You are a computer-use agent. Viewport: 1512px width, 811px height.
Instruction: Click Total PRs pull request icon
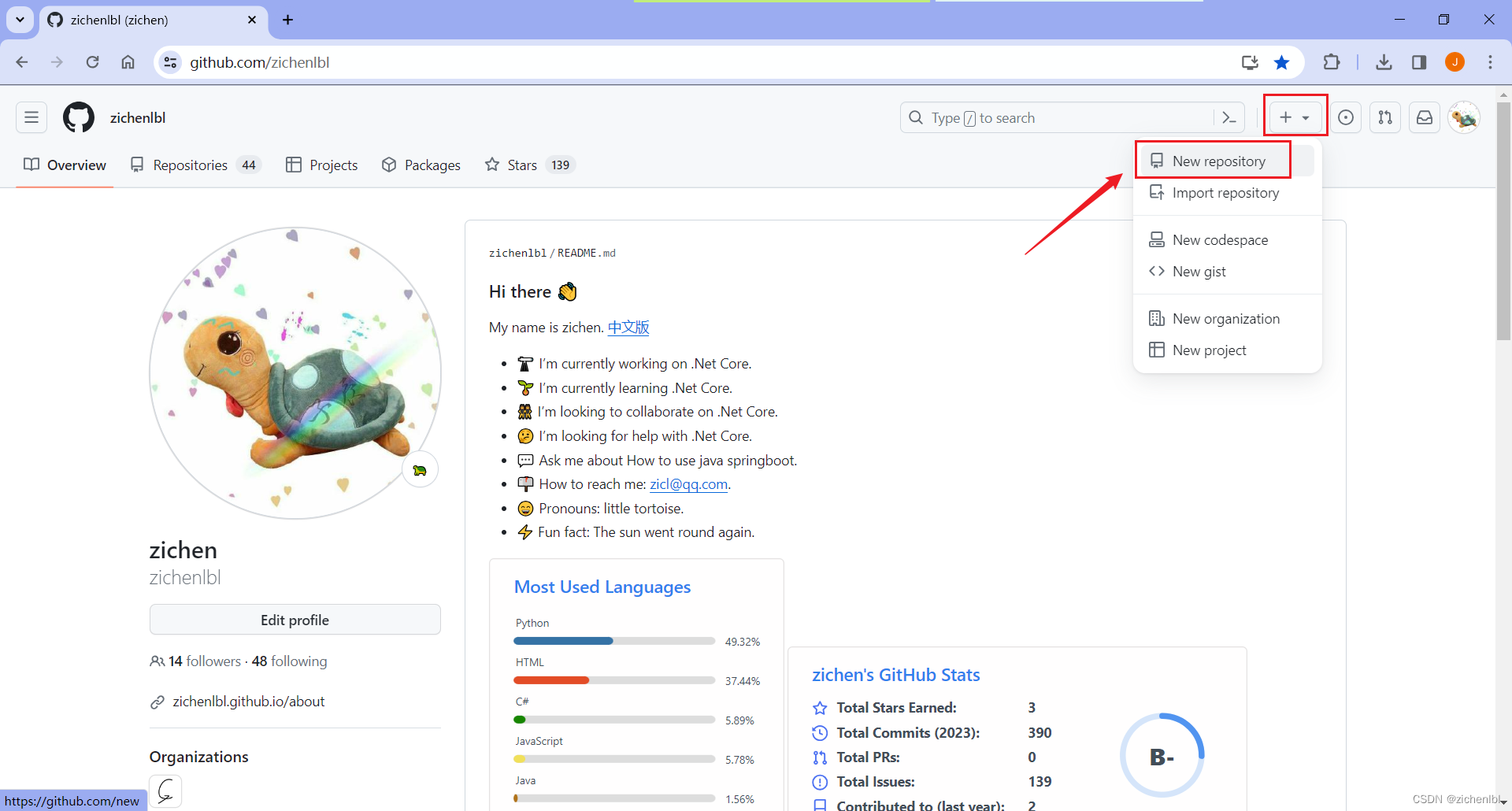pyautogui.click(x=820, y=757)
